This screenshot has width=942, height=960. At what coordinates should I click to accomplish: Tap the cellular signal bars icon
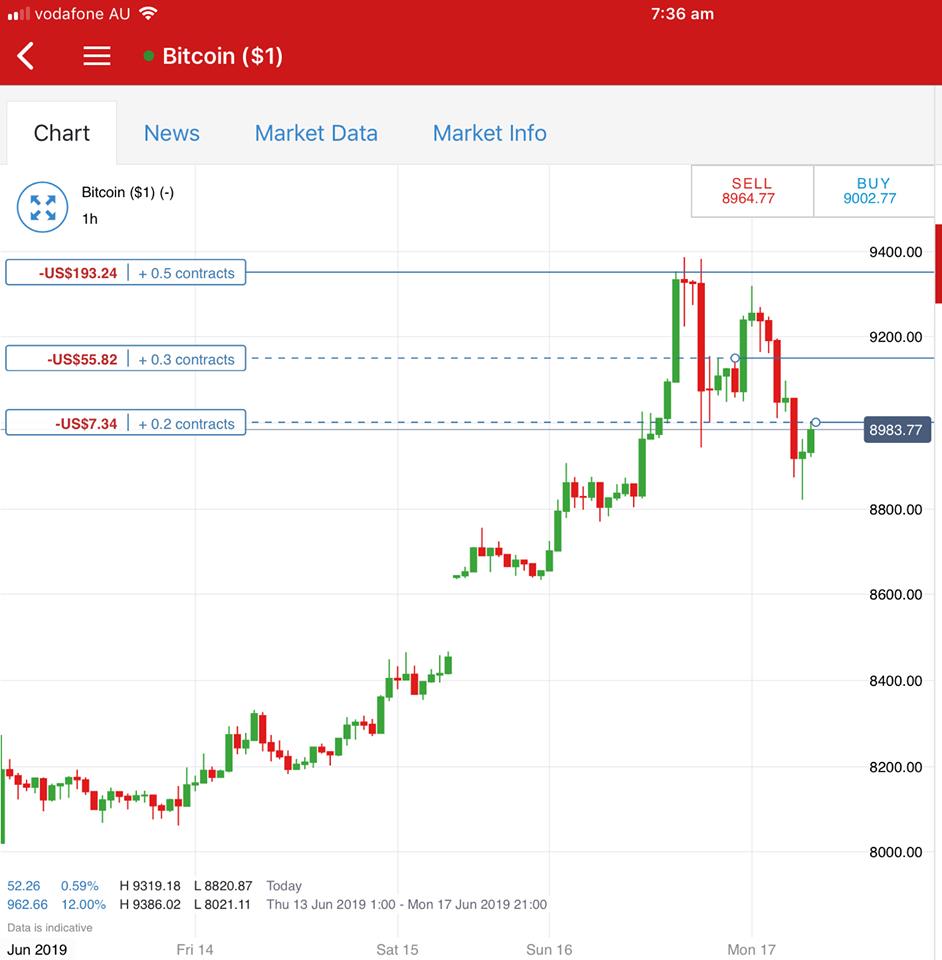(x=18, y=13)
